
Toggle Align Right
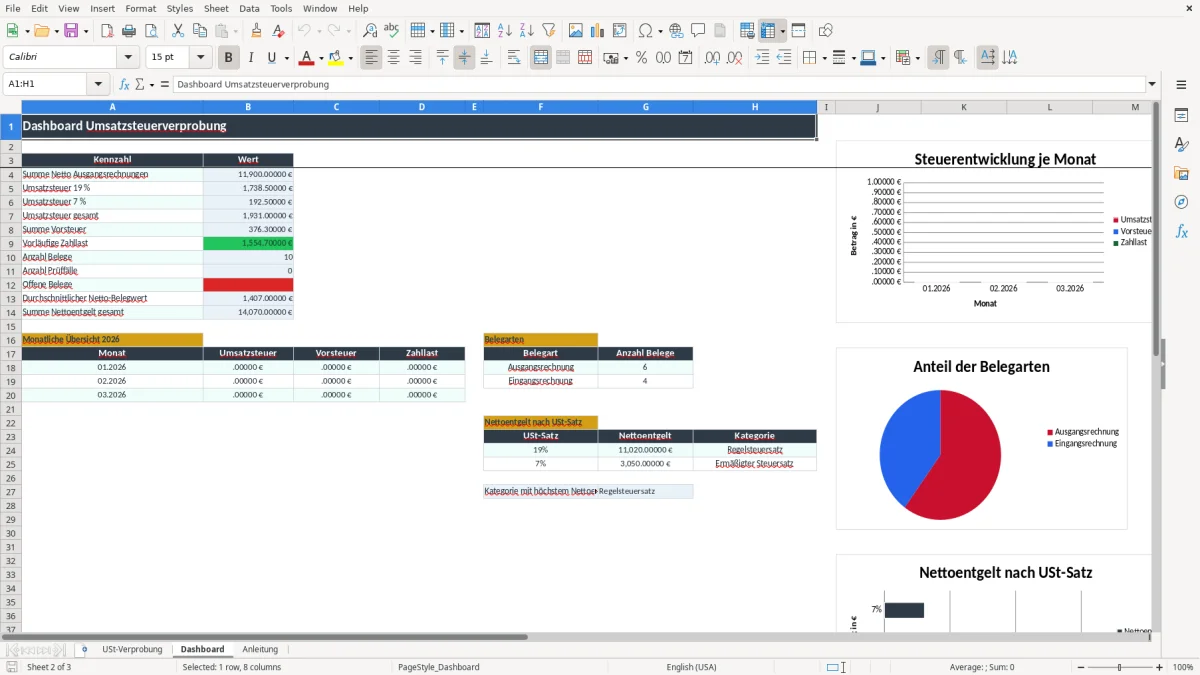[x=415, y=58]
